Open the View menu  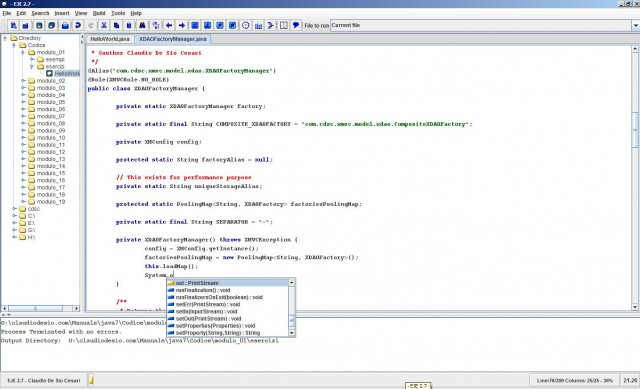tap(81, 13)
